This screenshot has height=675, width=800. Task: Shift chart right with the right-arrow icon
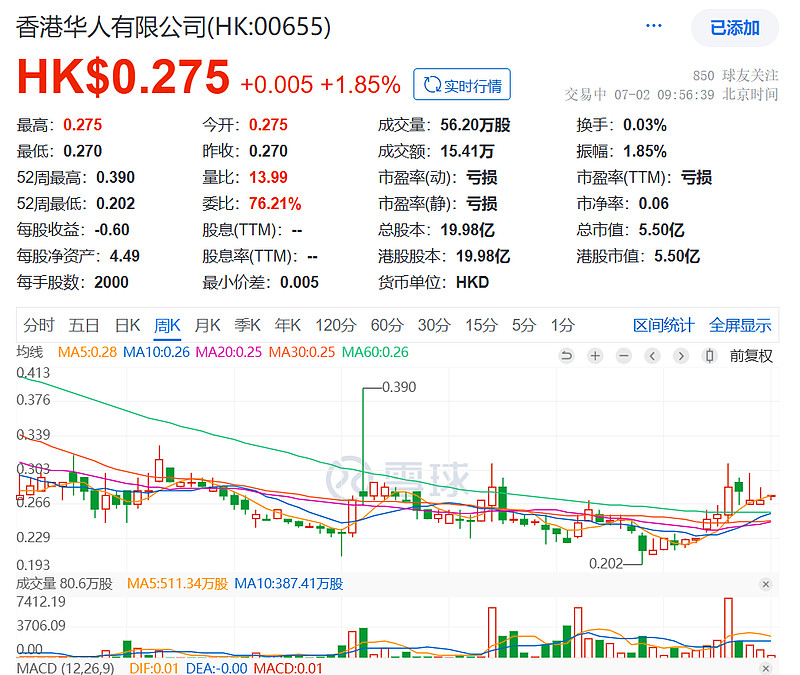click(x=681, y=355)
